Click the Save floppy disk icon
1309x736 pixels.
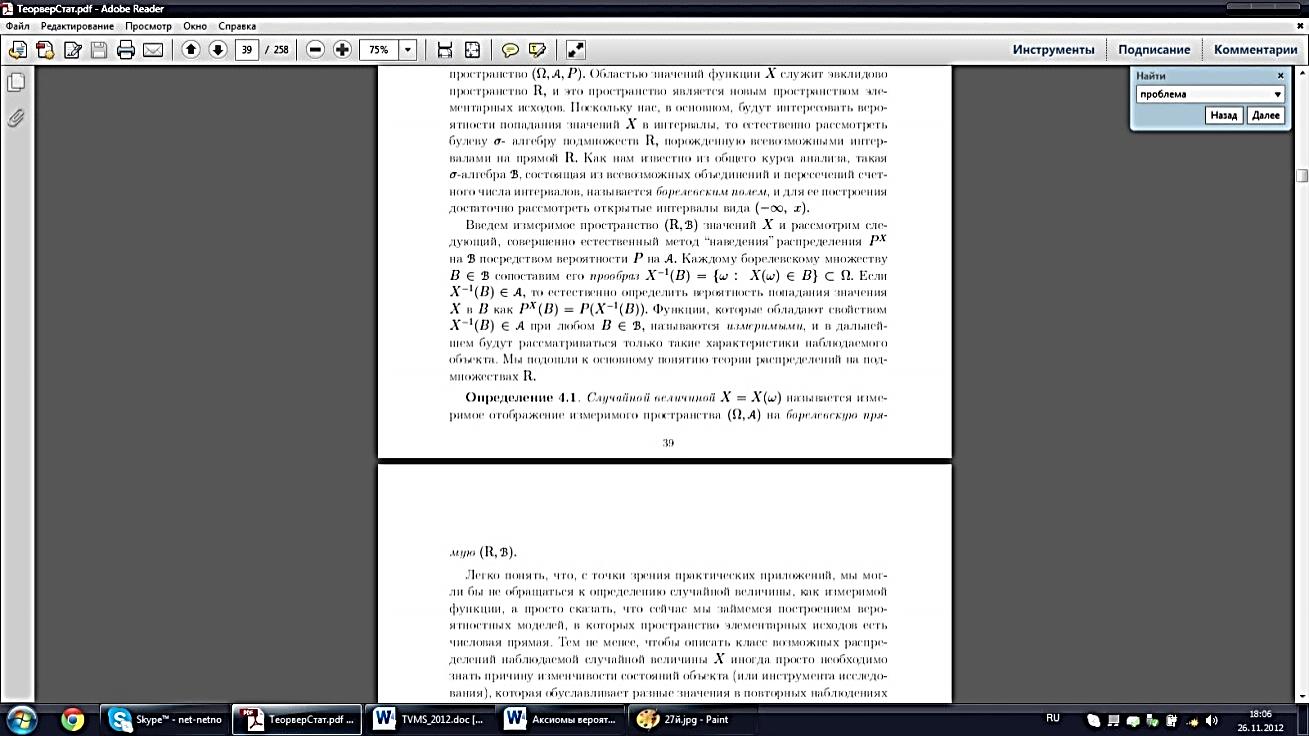point(99,49)
